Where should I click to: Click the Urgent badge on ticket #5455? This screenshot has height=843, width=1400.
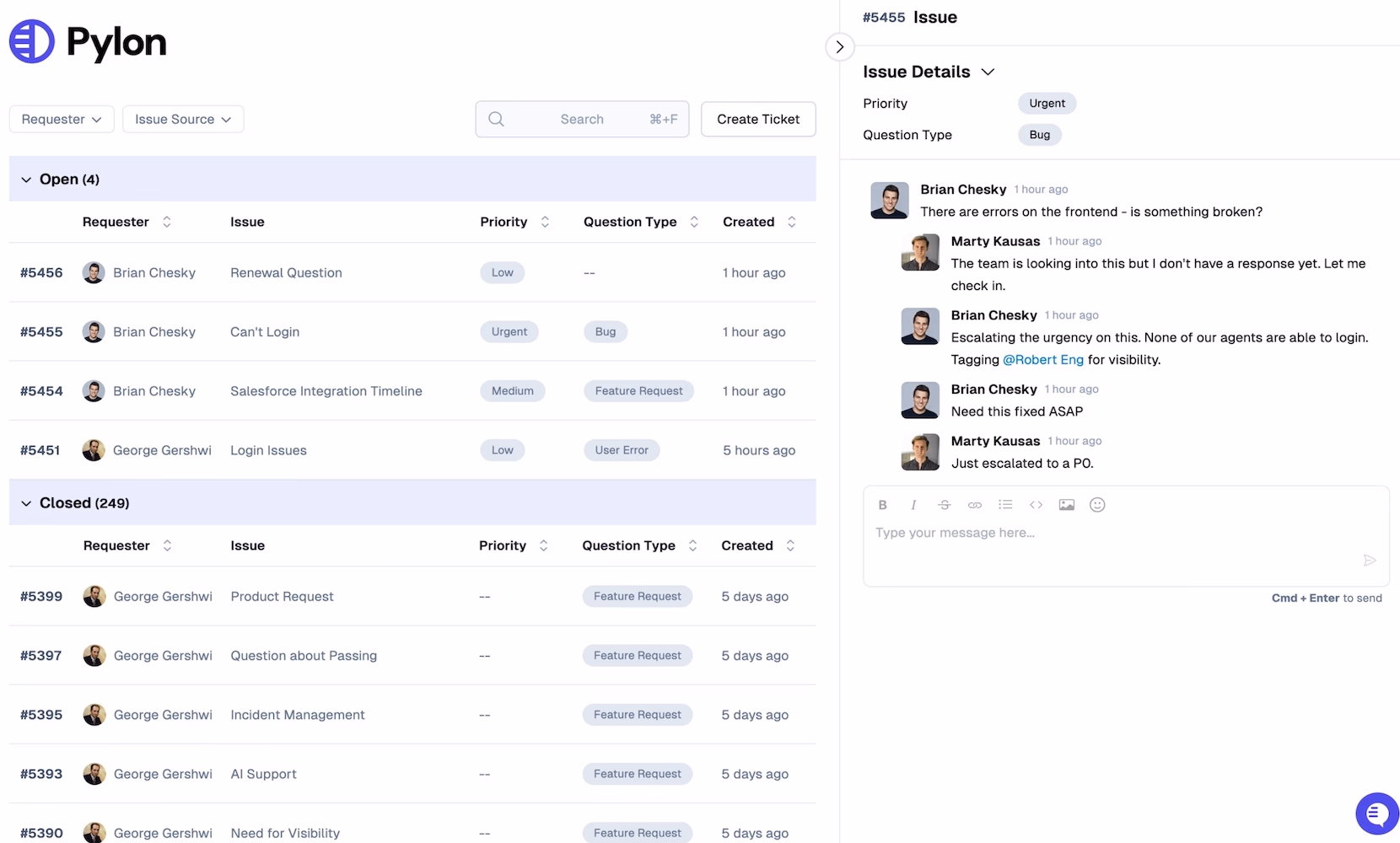tap(509, 331)
